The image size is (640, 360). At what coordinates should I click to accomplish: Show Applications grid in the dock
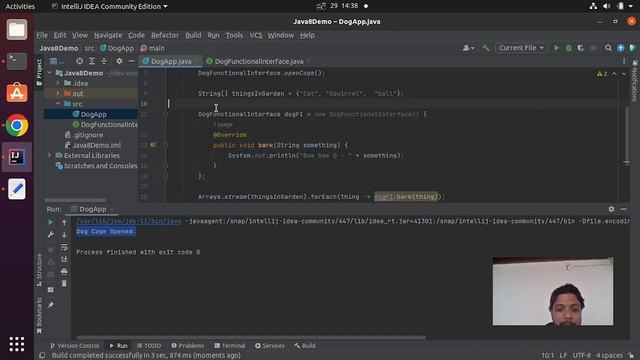tap(17, 344)
